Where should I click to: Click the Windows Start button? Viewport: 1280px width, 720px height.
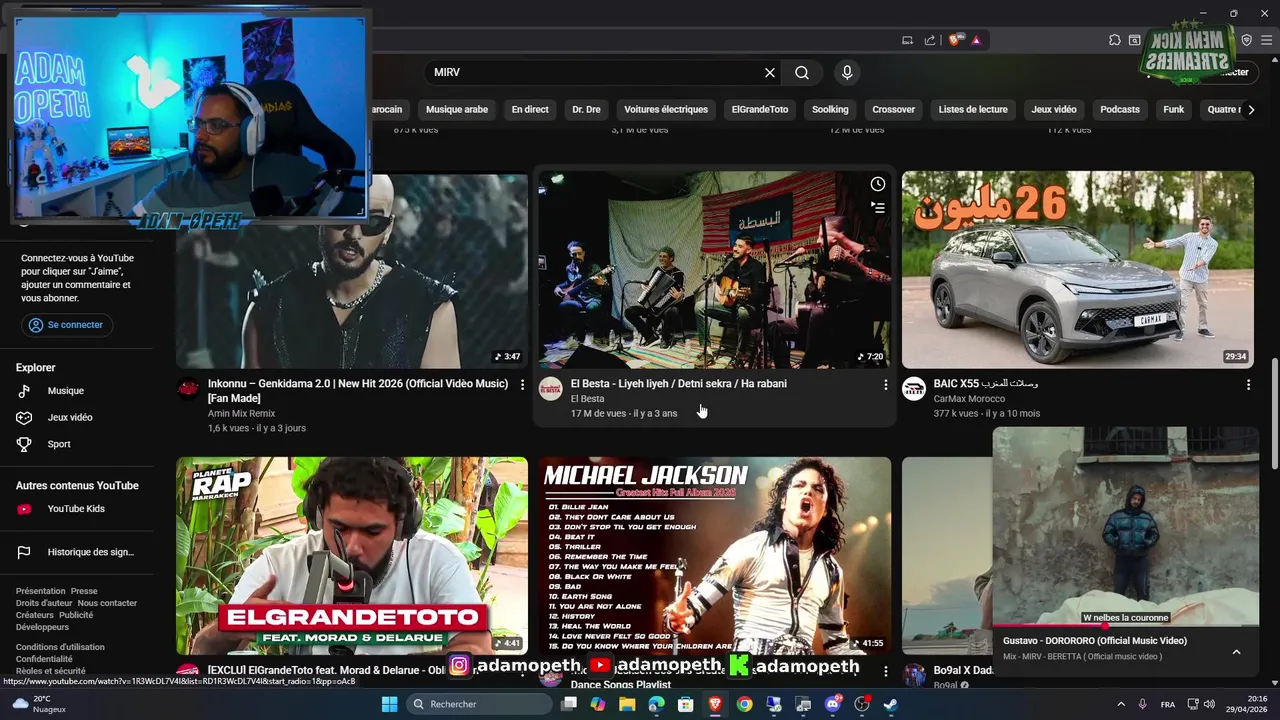point(389,704)
